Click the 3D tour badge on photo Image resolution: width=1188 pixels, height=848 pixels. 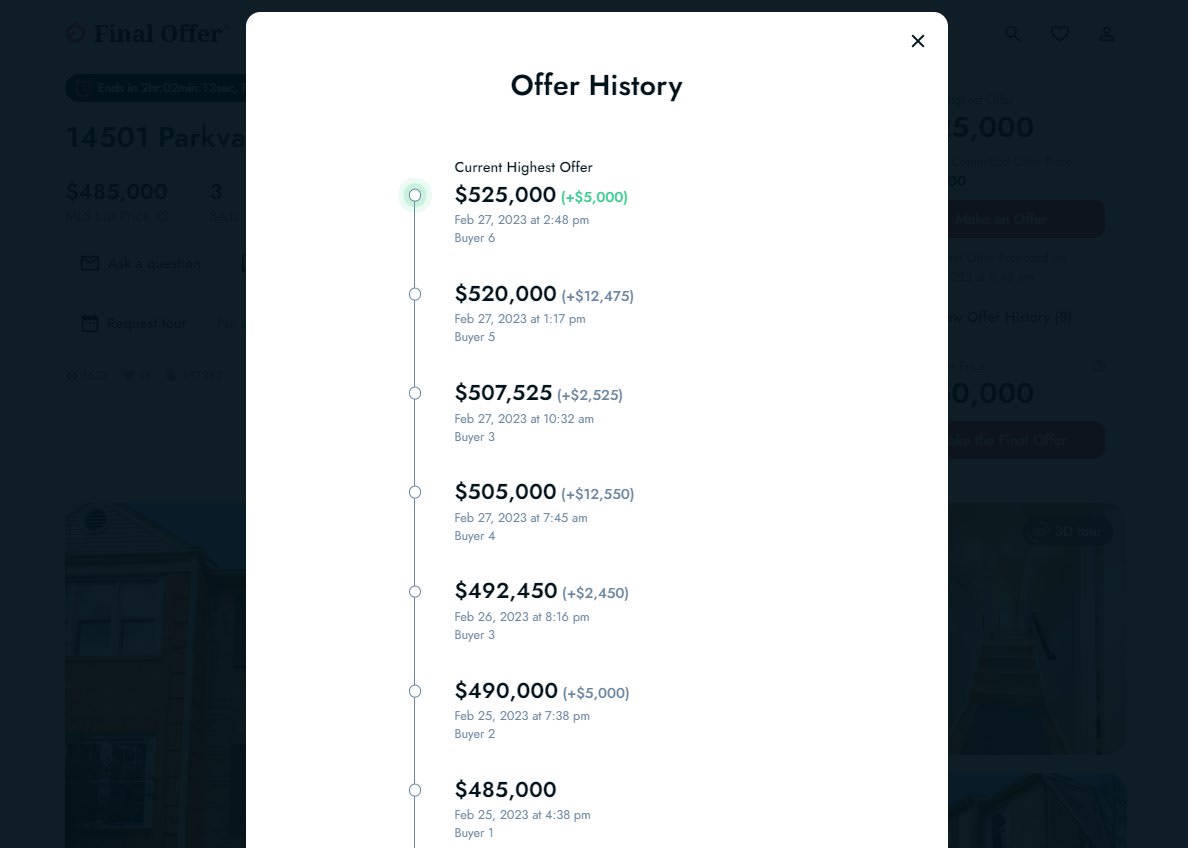coord(1068,531)
